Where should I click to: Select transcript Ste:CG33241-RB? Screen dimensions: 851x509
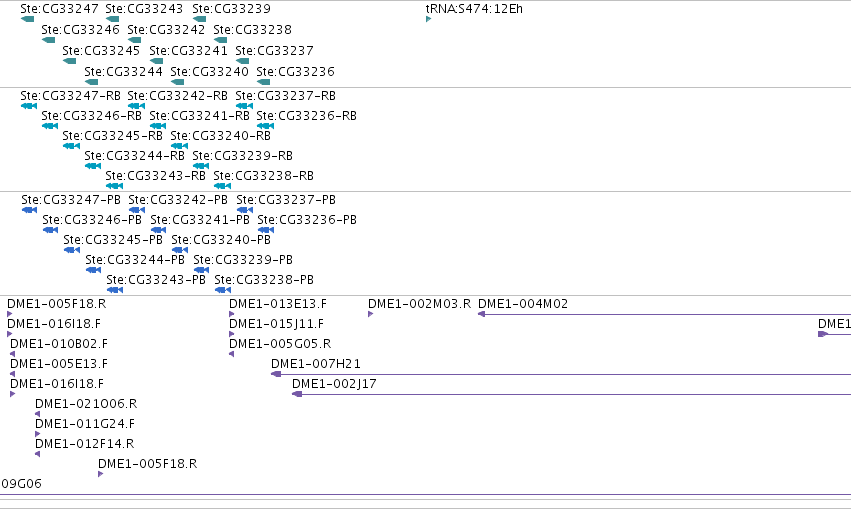tap(199, 116)
